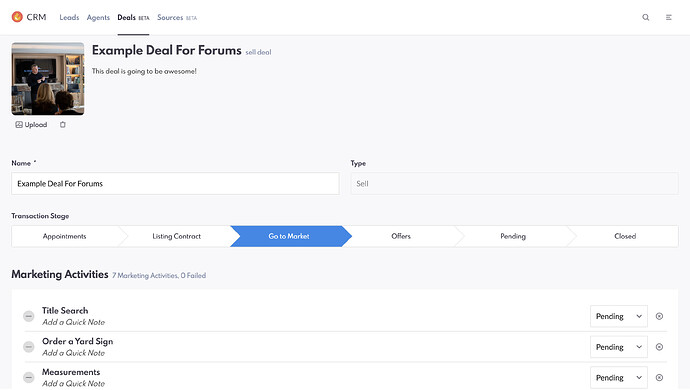Open Measurements Pending status dropdown

coord(619,378)
